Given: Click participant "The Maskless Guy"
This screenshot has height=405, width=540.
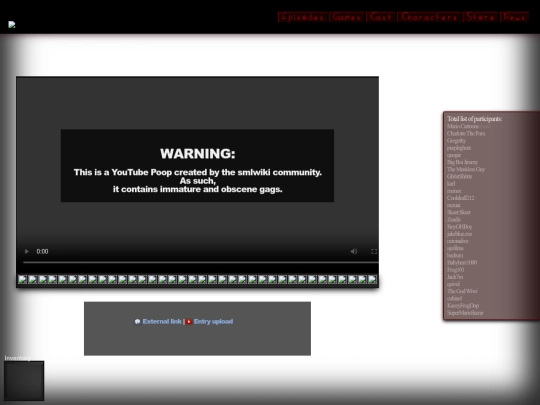Looking at the screenshot, I should (x=466, y=169).
